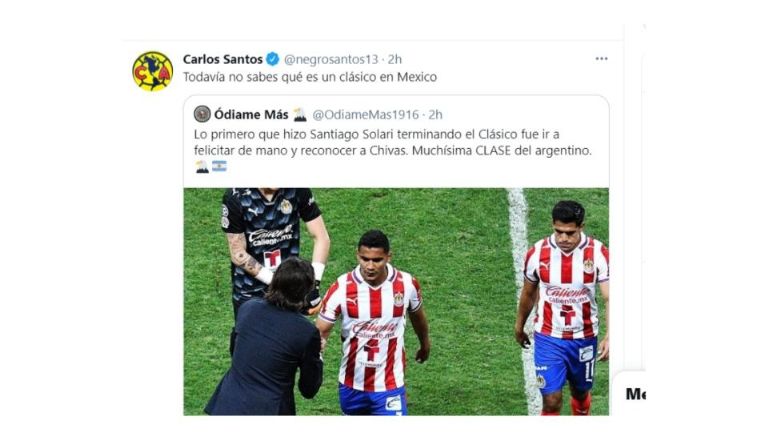This screenshot has width=768, height=432.
Task: Click the 2h timestamp on the quoted tweet
Action: pos(435,115)
